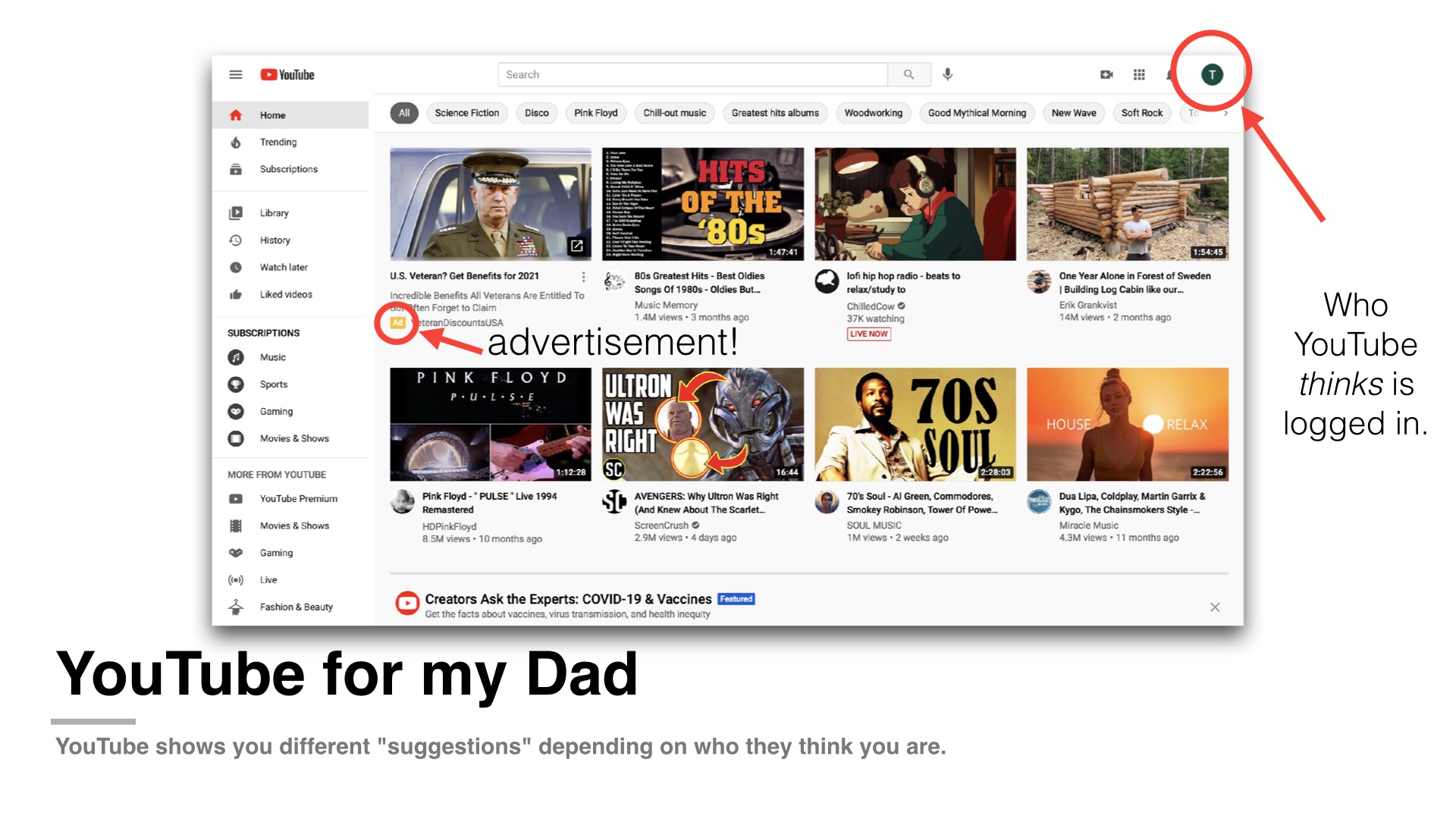Open Liked videos in sidebar
1456x819 pixels.
(291, 294)
